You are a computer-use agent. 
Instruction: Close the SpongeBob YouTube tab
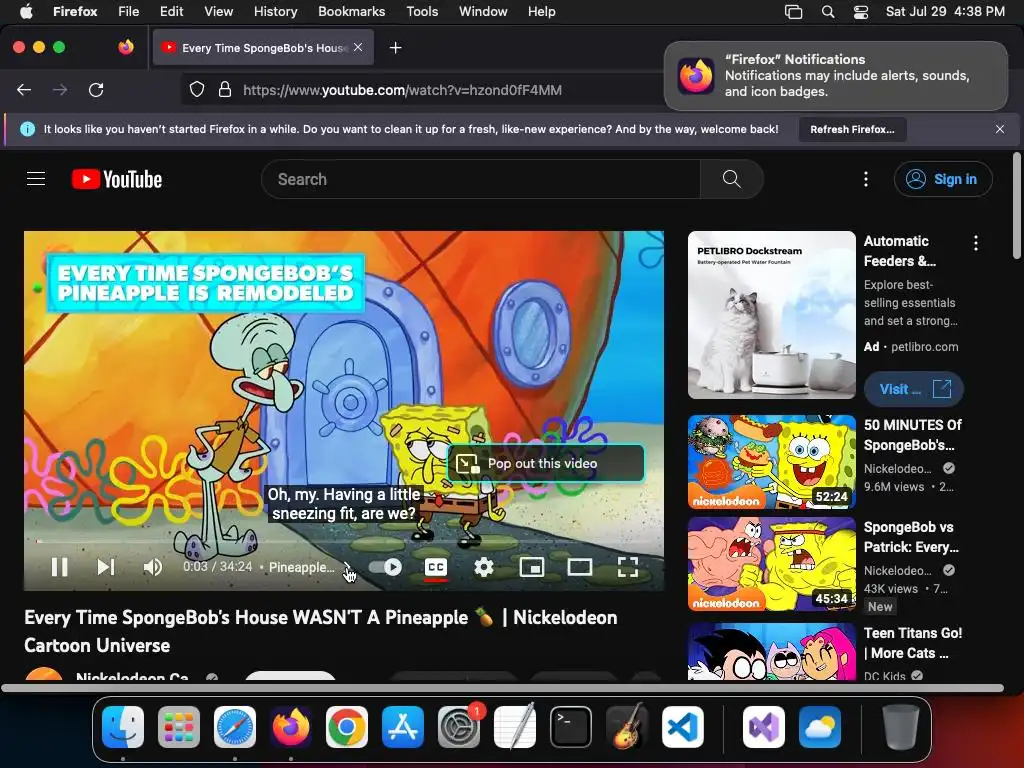tap(358, 47)
